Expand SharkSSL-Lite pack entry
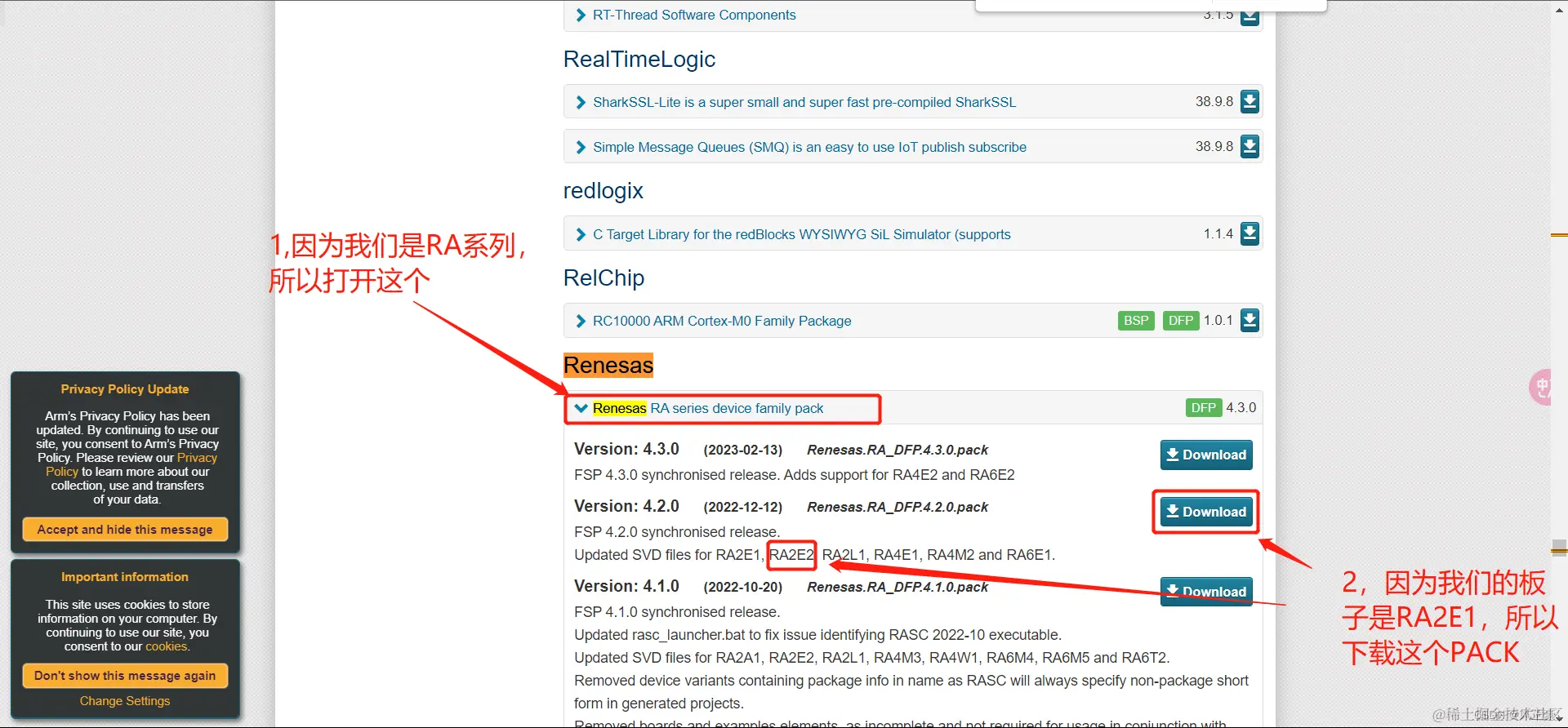This screenshot has width=1568, height=728. coord(581,102)
